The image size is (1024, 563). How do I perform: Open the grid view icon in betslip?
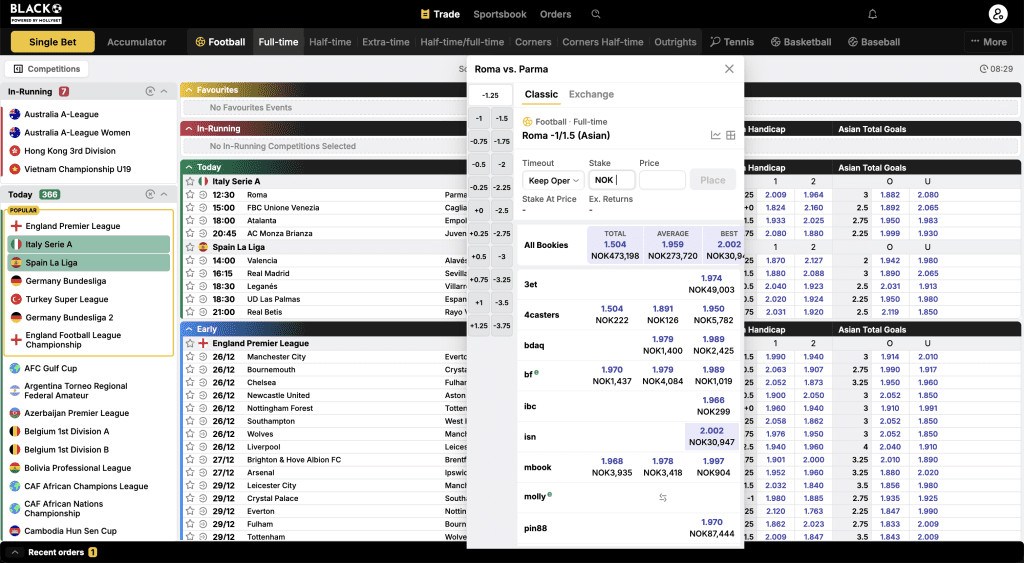coord(731,135)
